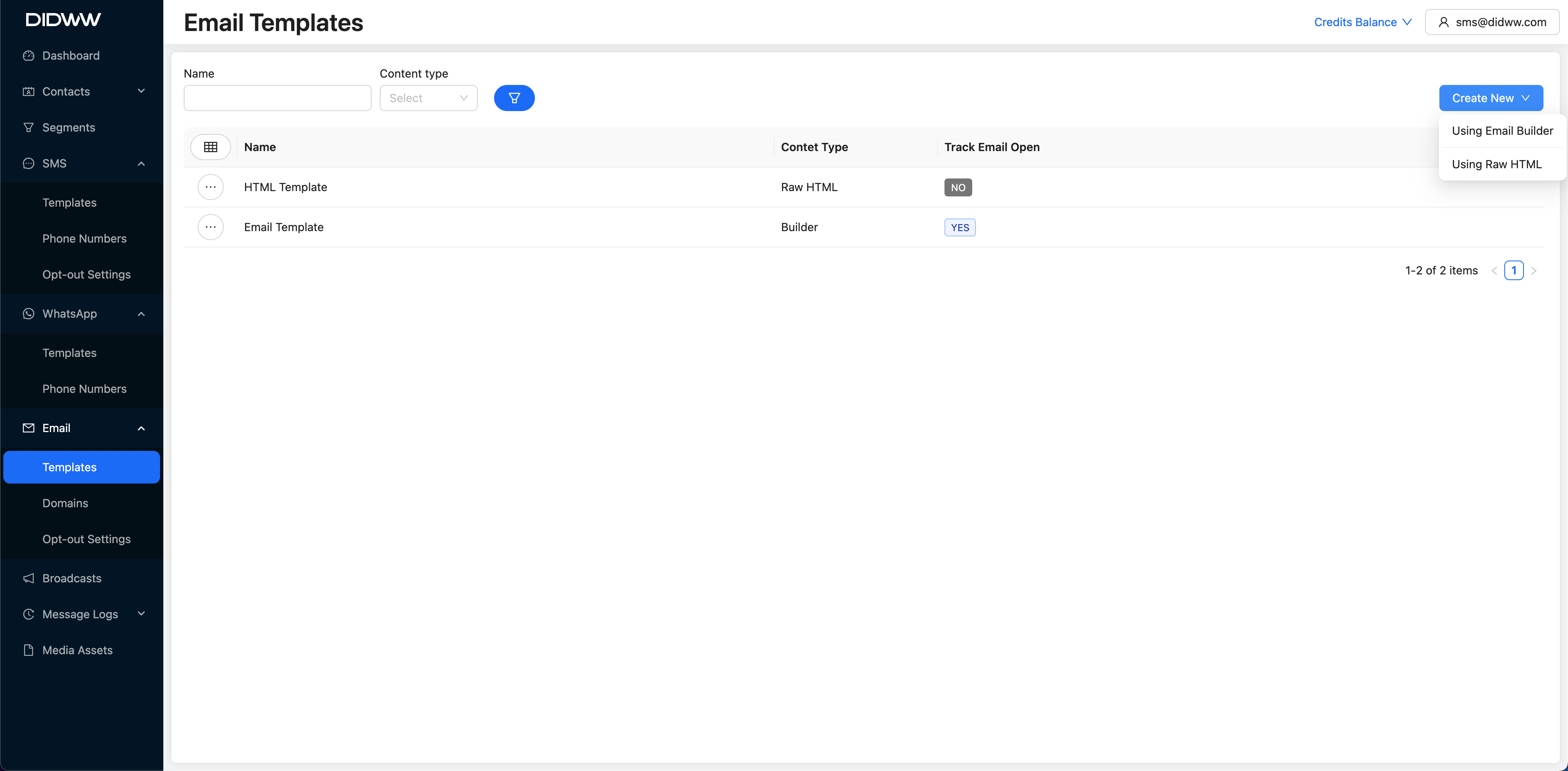Open SMS Templates submenu item
1568x771 pixels.
(82, 203)
